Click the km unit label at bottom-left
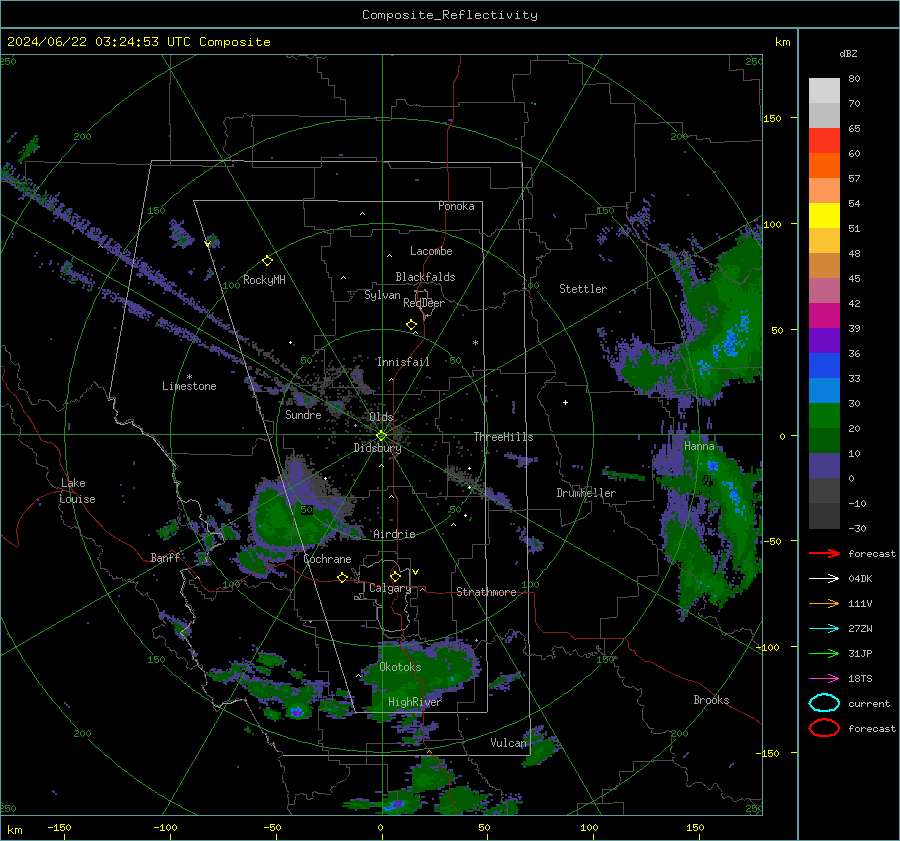This screenshot has width=900, height=841. pos(15,830)
